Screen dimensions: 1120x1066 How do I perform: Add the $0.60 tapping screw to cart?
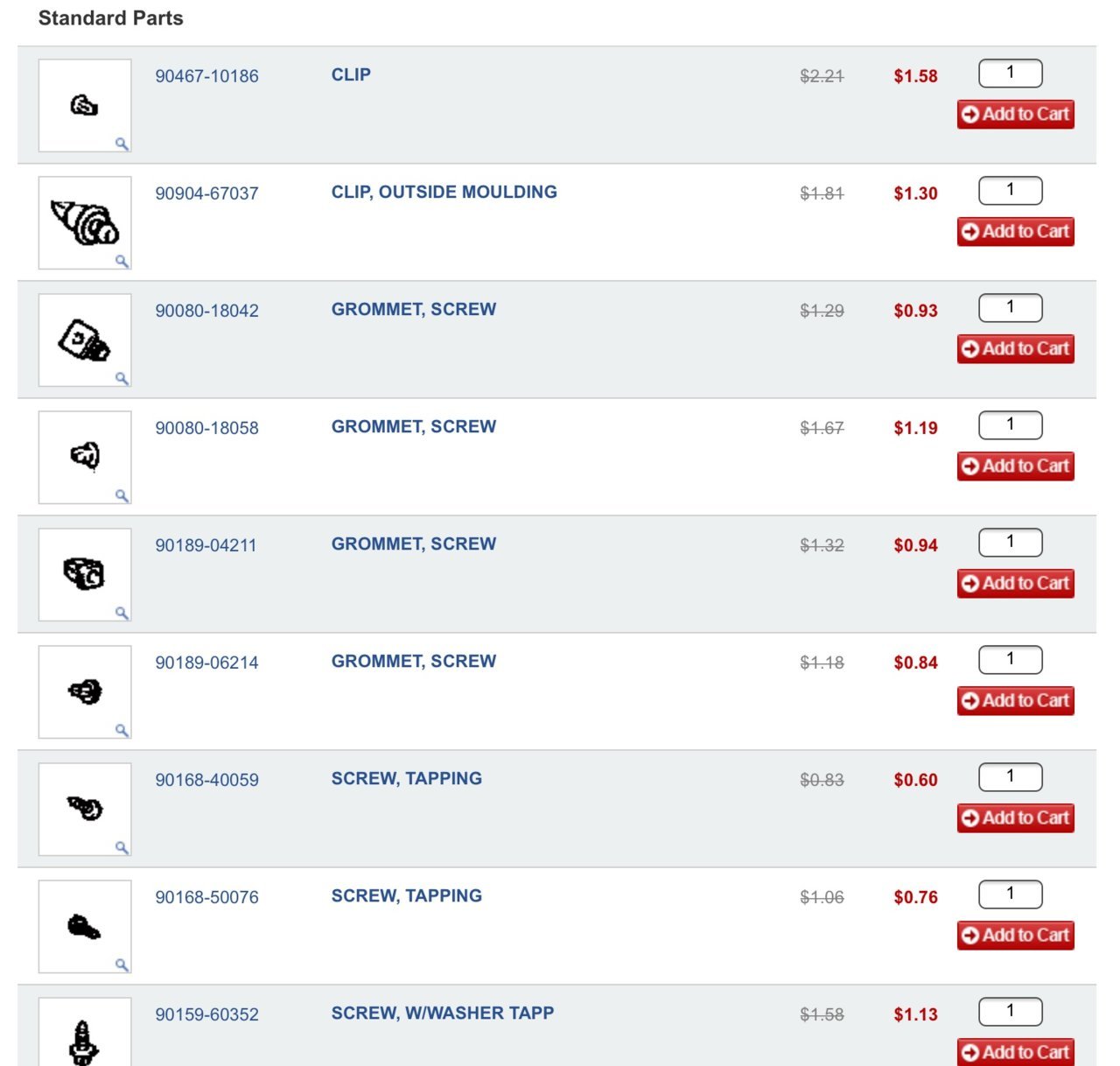1015,817
